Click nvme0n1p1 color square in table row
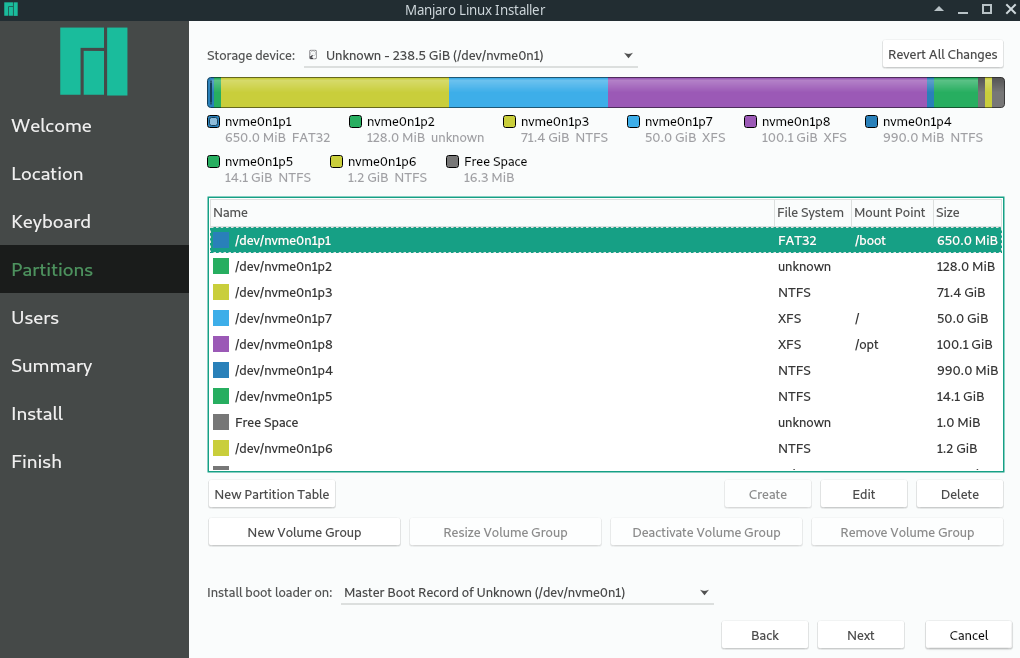 point(221,241)
